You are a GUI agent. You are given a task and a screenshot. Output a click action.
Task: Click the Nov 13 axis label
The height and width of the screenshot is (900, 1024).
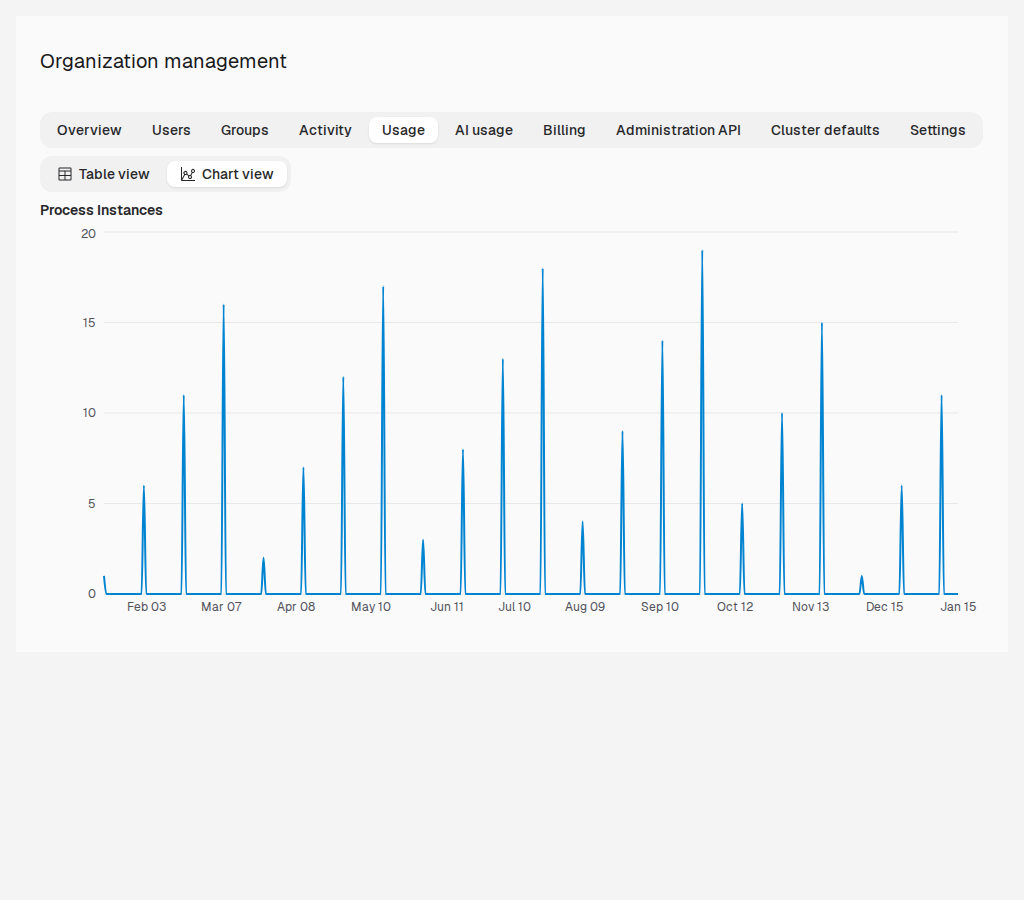[x=810, y=607]
